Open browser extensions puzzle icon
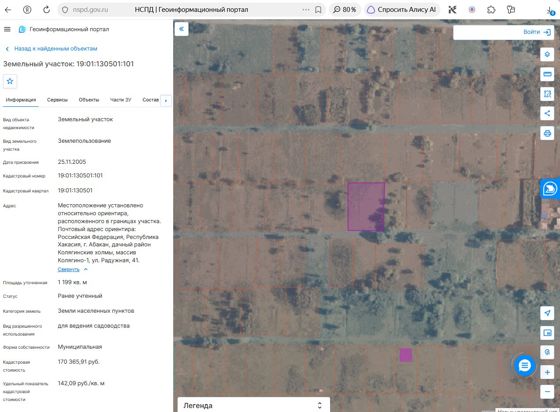The height and width of the screenshot is (412, 560). [491, 10]
